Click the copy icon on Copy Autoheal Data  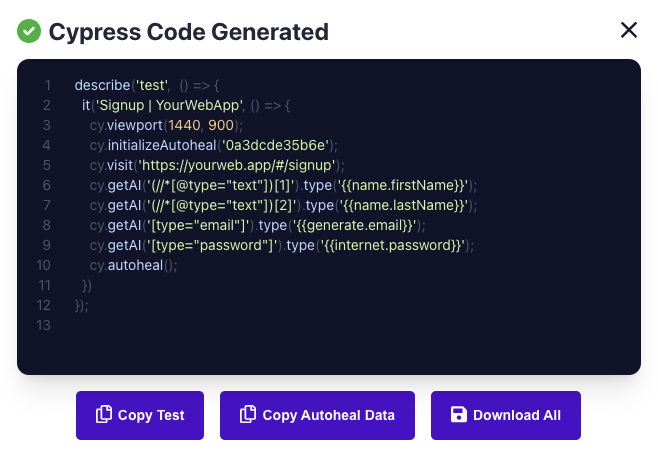[247, 415]
